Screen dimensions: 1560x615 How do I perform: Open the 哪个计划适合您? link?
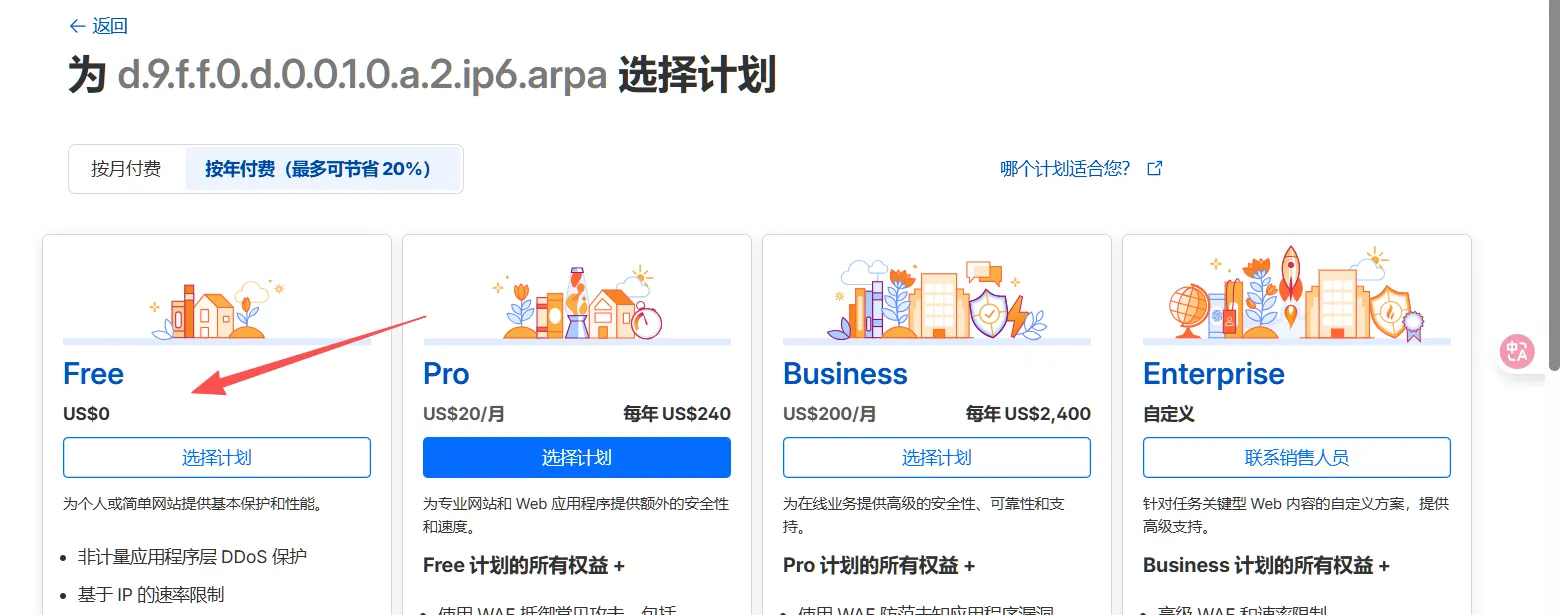[x=1065, y=168]
